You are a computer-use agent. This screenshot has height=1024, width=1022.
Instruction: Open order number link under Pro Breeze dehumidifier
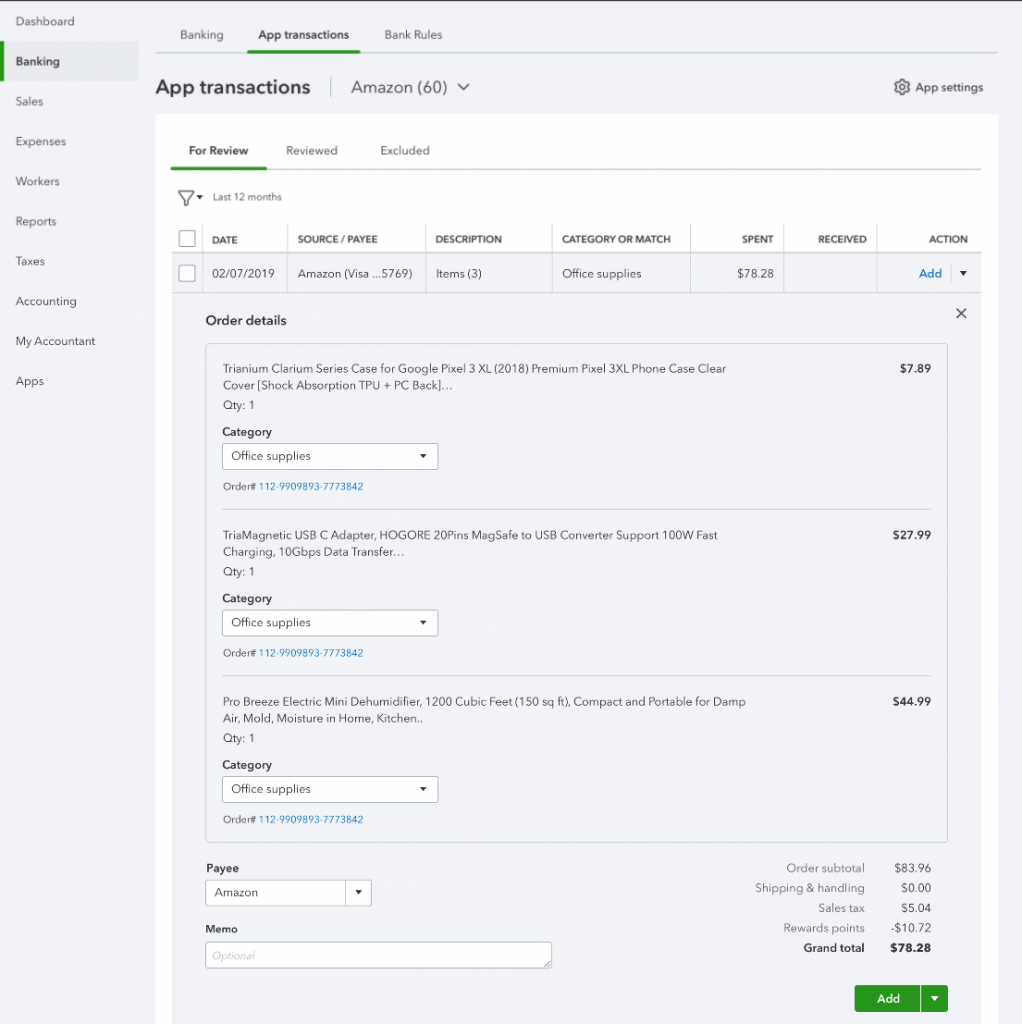311,820
